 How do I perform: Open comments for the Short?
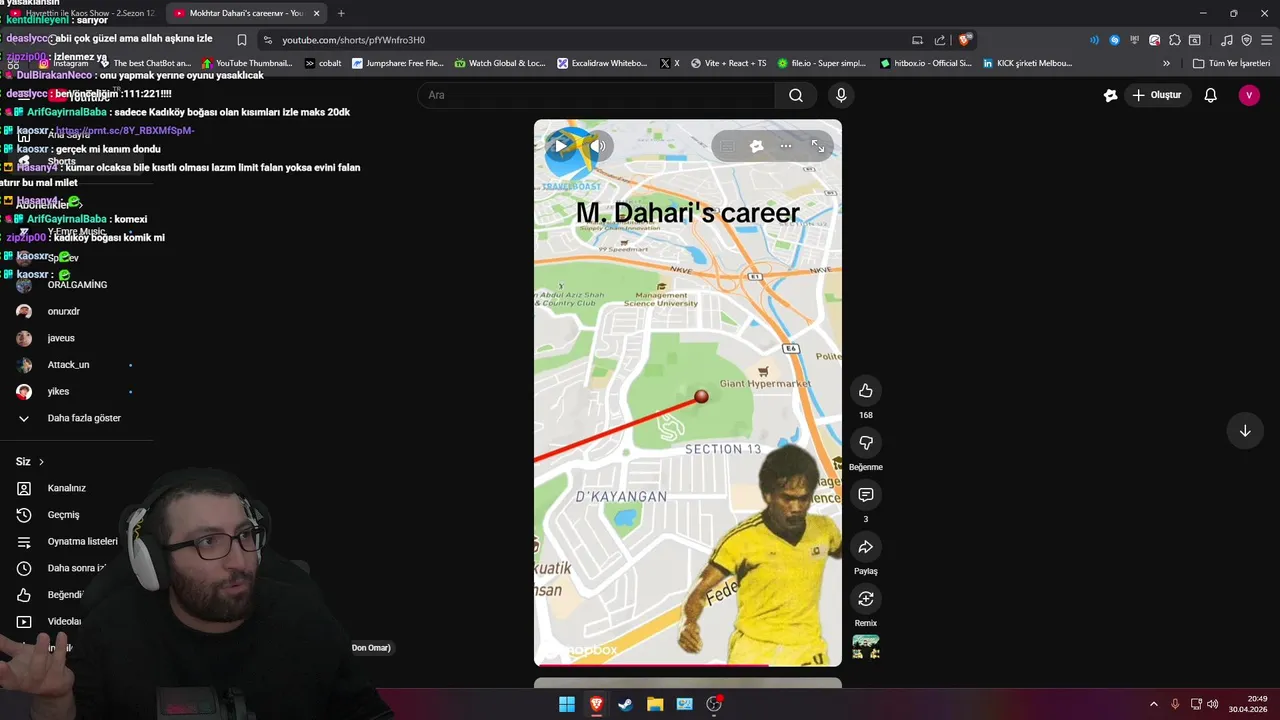[866, 495]
